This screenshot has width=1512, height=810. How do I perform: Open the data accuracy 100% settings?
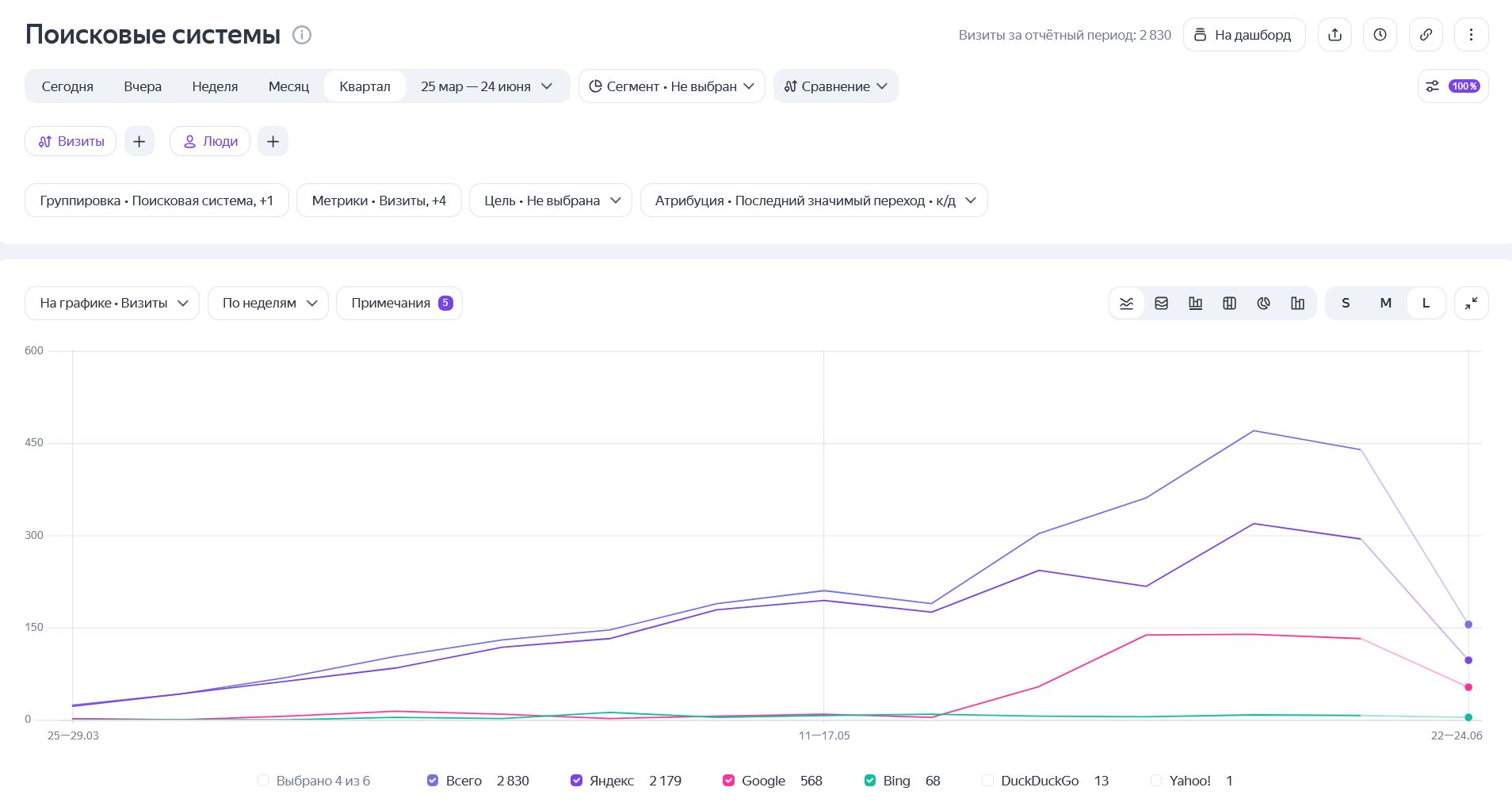point(1453,86)
